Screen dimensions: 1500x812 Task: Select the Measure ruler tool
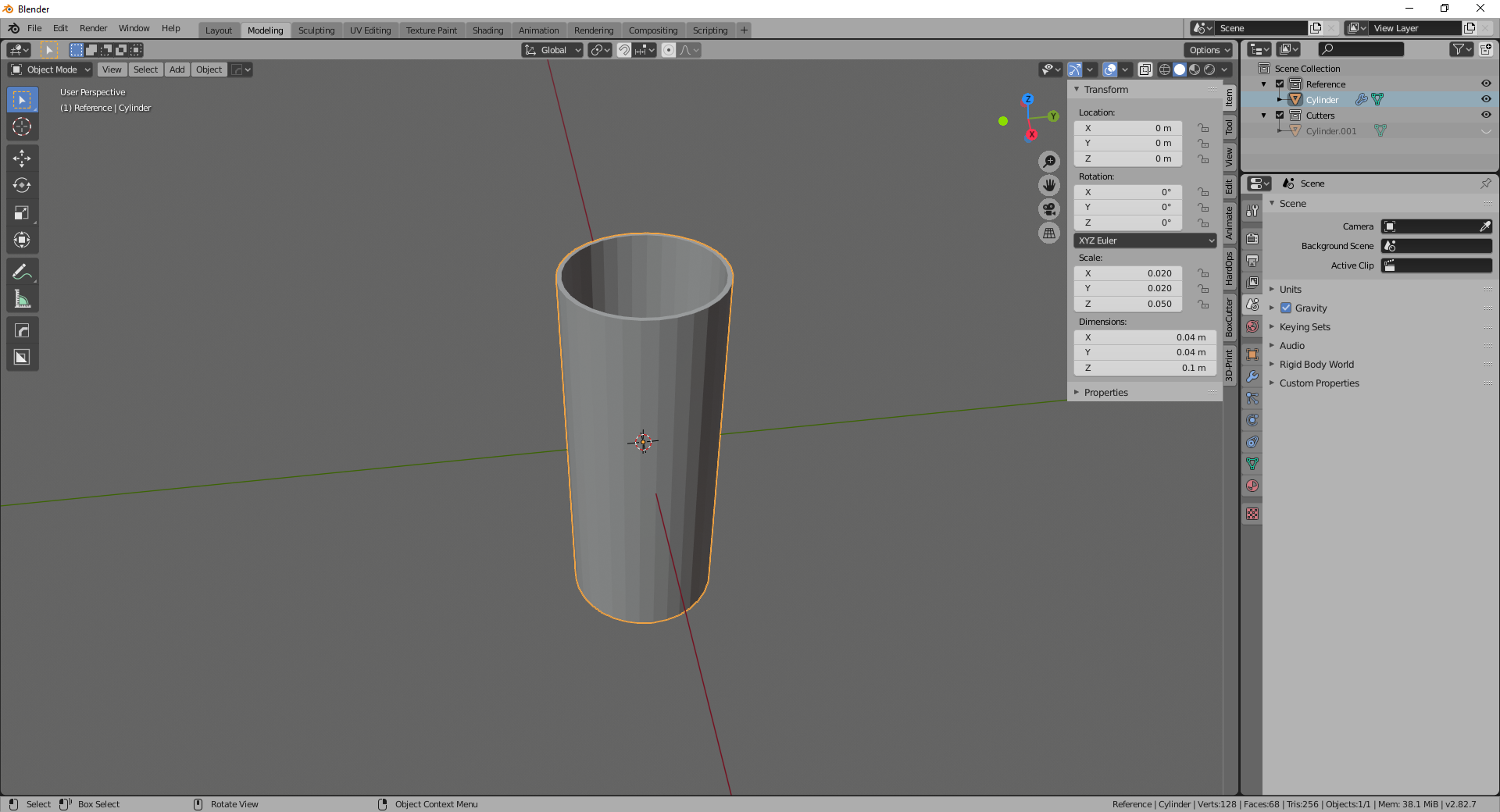(x=22, y=299)
